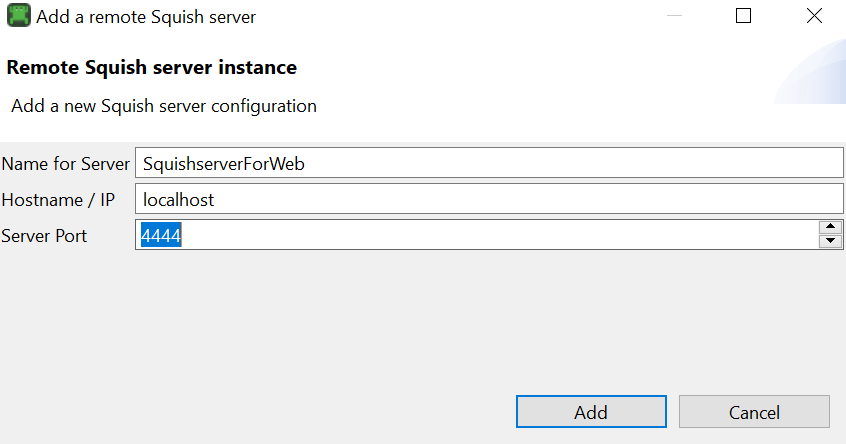Click into the Hostname / IP field
846x444 pixels.
point(490,200)
